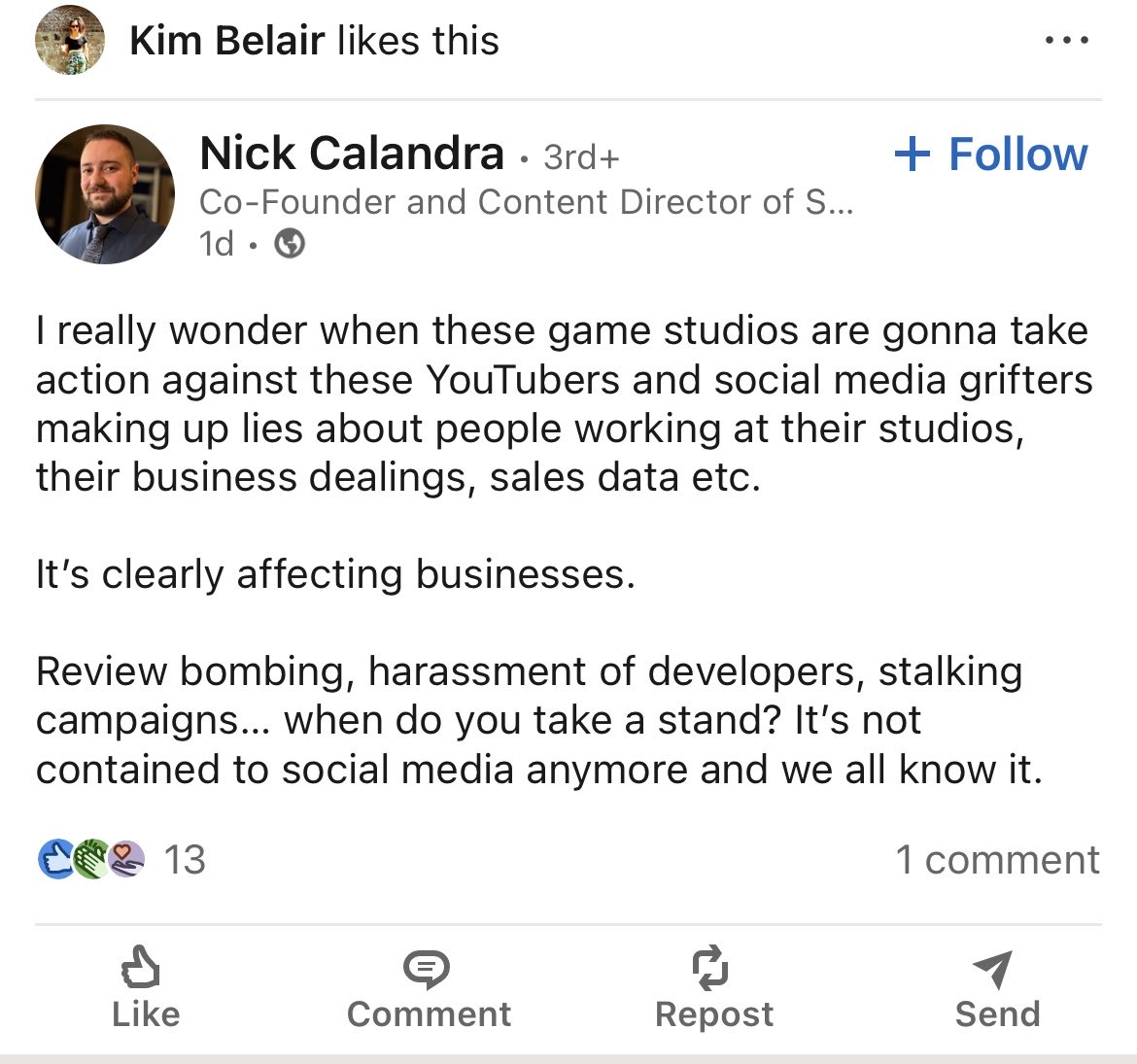Tap the Like thumbs-up icon
Image resolution: width=1137 pixels, height=1064 pixels.
(141, 967)
